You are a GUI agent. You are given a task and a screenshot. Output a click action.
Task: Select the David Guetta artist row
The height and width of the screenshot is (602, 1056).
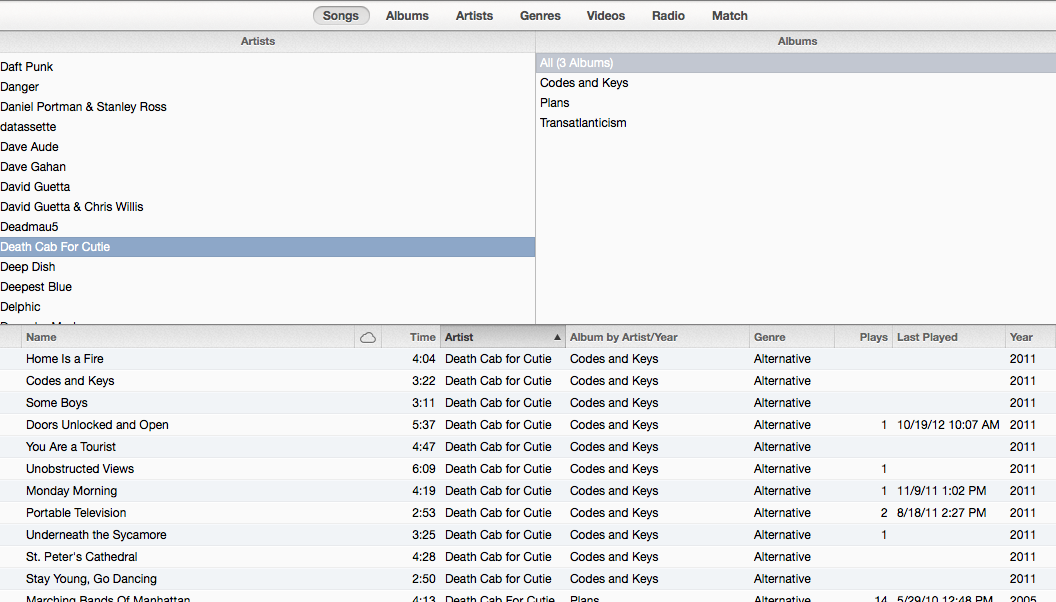(267, 187)
